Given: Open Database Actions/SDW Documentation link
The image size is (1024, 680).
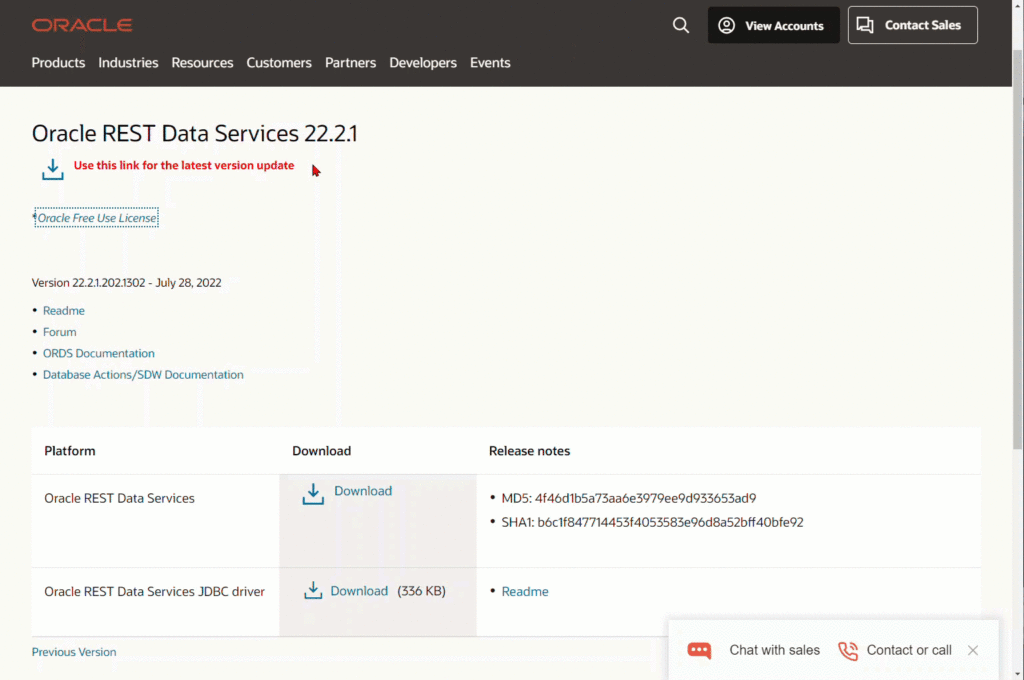Looking at the screenshot, I should click(143, 375).
